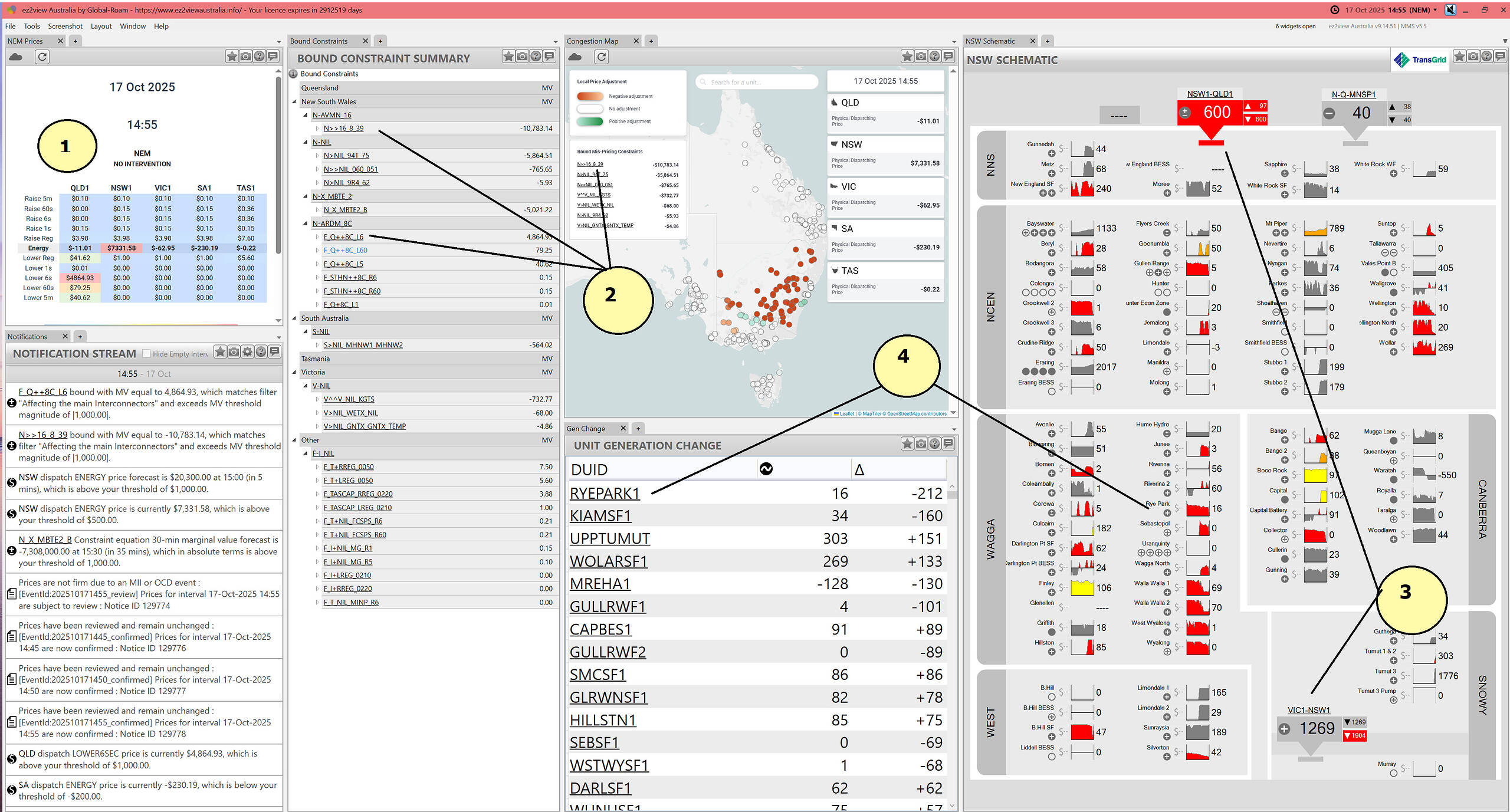Image resolution: width=1510 pixels, height=812 pixels.
Task: Open help for Unit Generation Change widget
Action: [934, 443]
